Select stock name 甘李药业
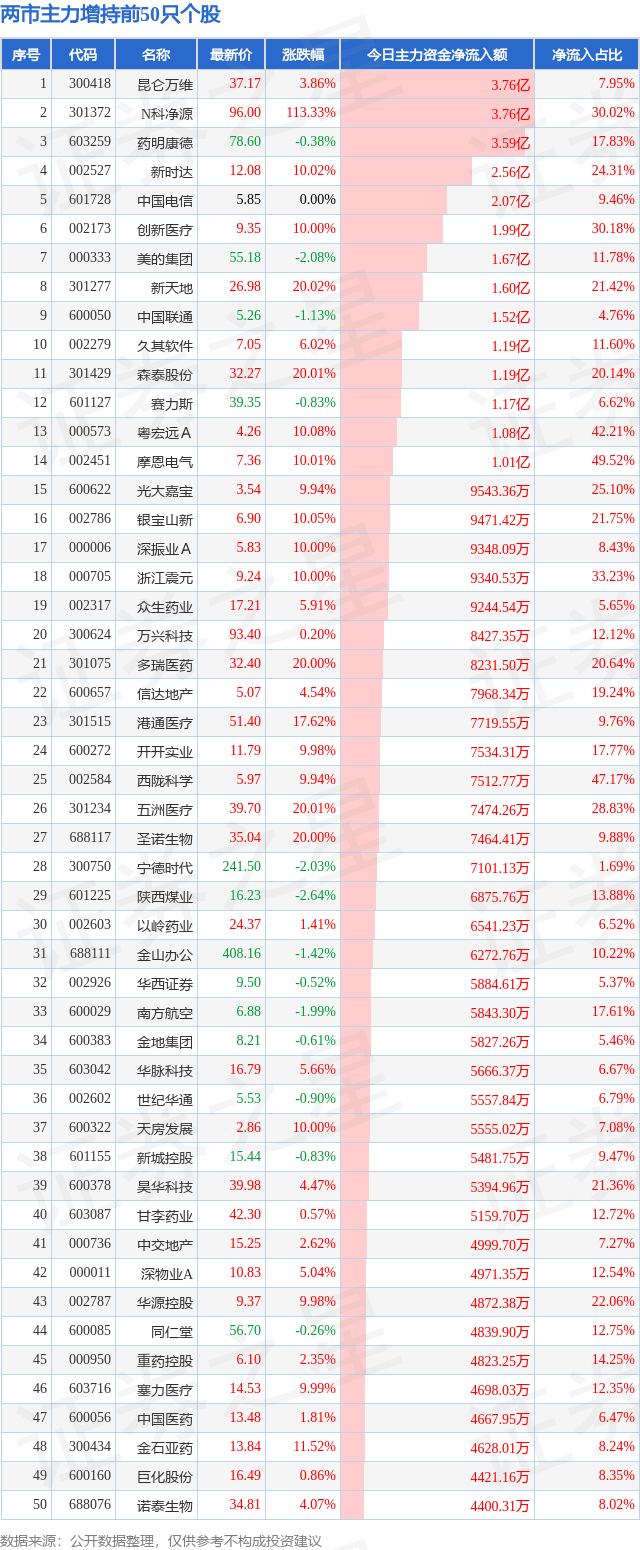Viewport: 640px width, 1550px height. 165,1215
